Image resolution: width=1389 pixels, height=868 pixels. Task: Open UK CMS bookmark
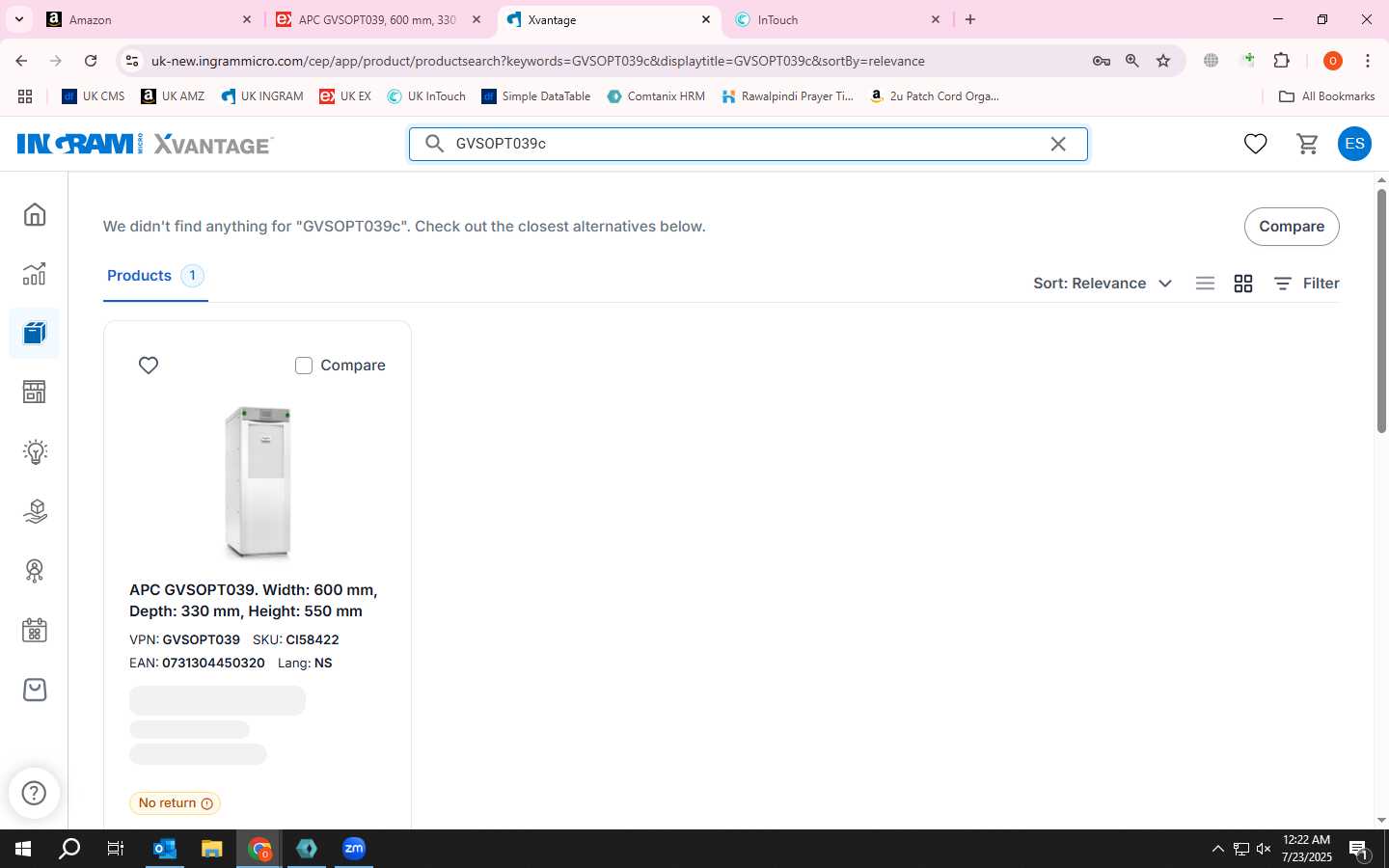coord(94,96)
